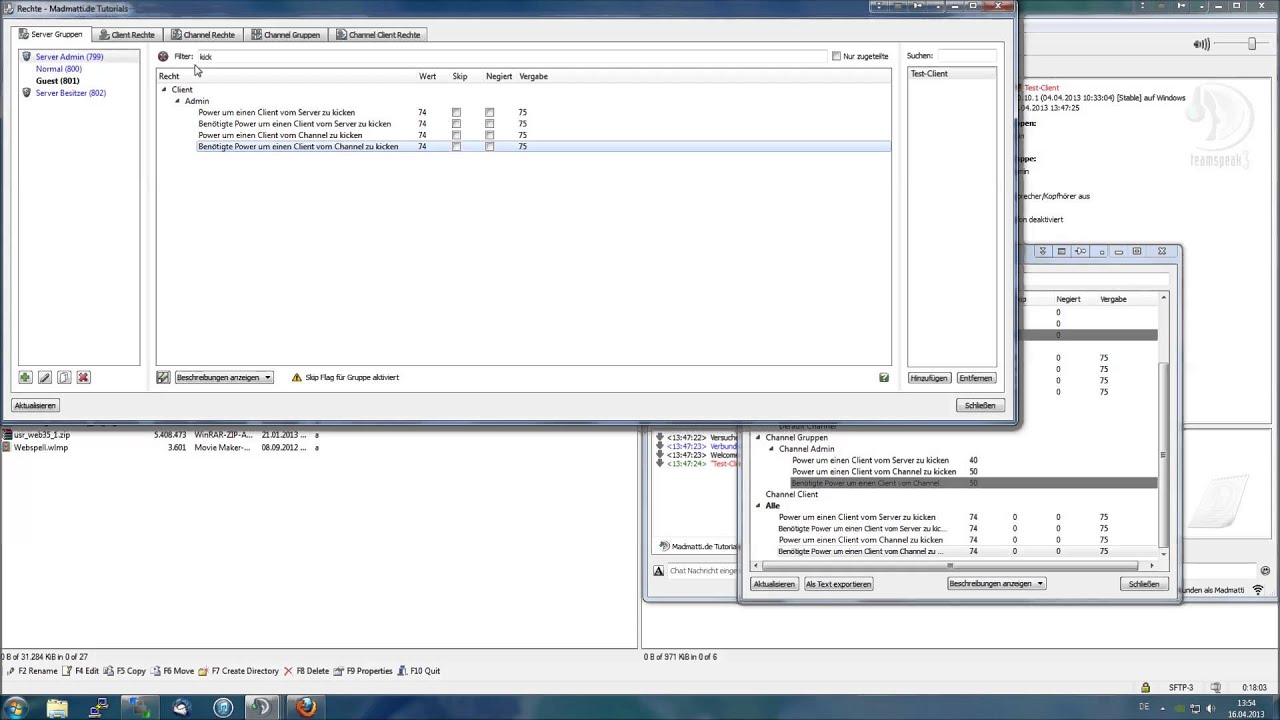Select the Guest (801) server group
The height and width of the screenshot is (720, 1280).
tap(57, 81)
